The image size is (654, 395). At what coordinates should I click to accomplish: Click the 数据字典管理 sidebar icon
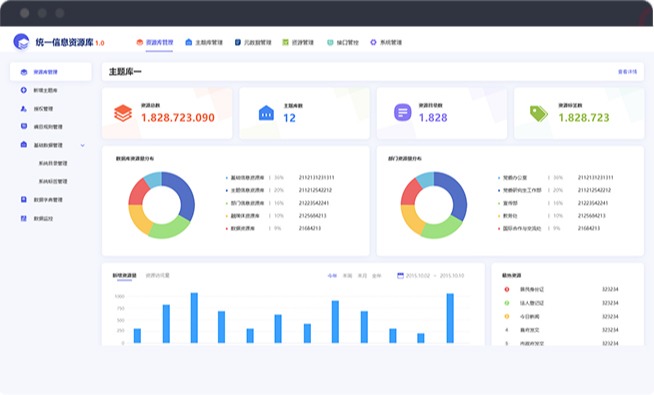tap(24, 199)
